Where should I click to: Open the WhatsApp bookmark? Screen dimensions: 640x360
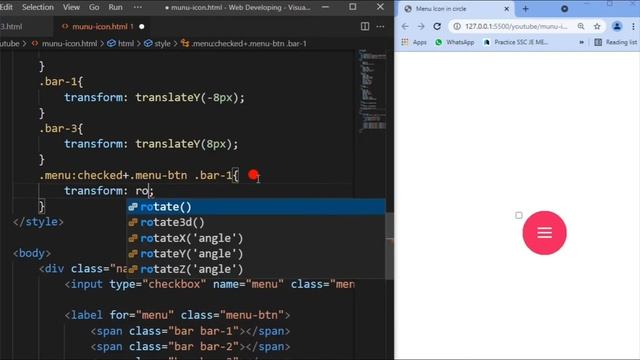coord(455,42)
